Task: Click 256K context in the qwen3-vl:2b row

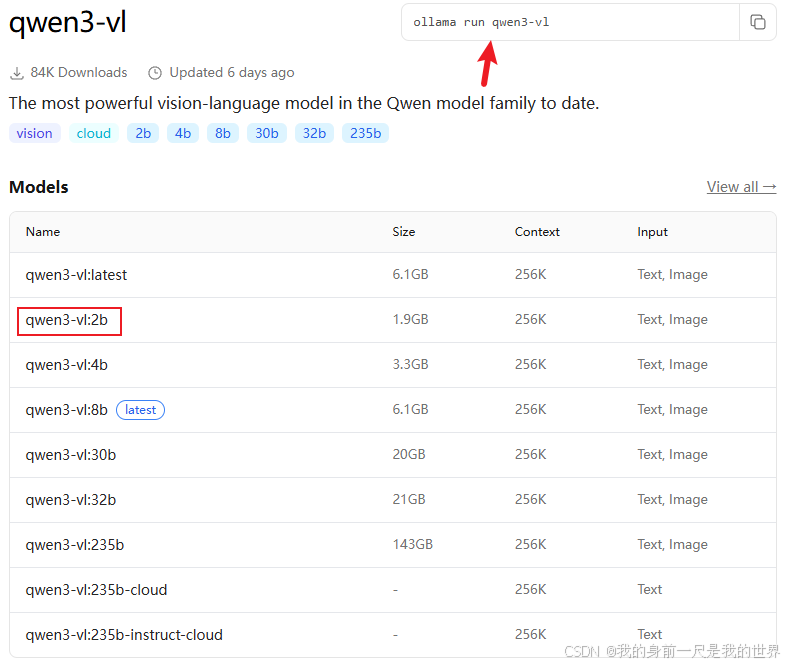Action: tap(530, 320)
